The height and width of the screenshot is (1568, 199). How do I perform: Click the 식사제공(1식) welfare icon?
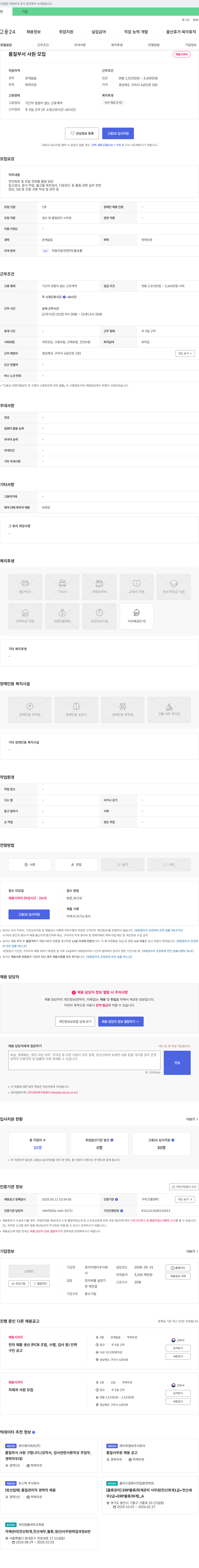click(137, 616)
